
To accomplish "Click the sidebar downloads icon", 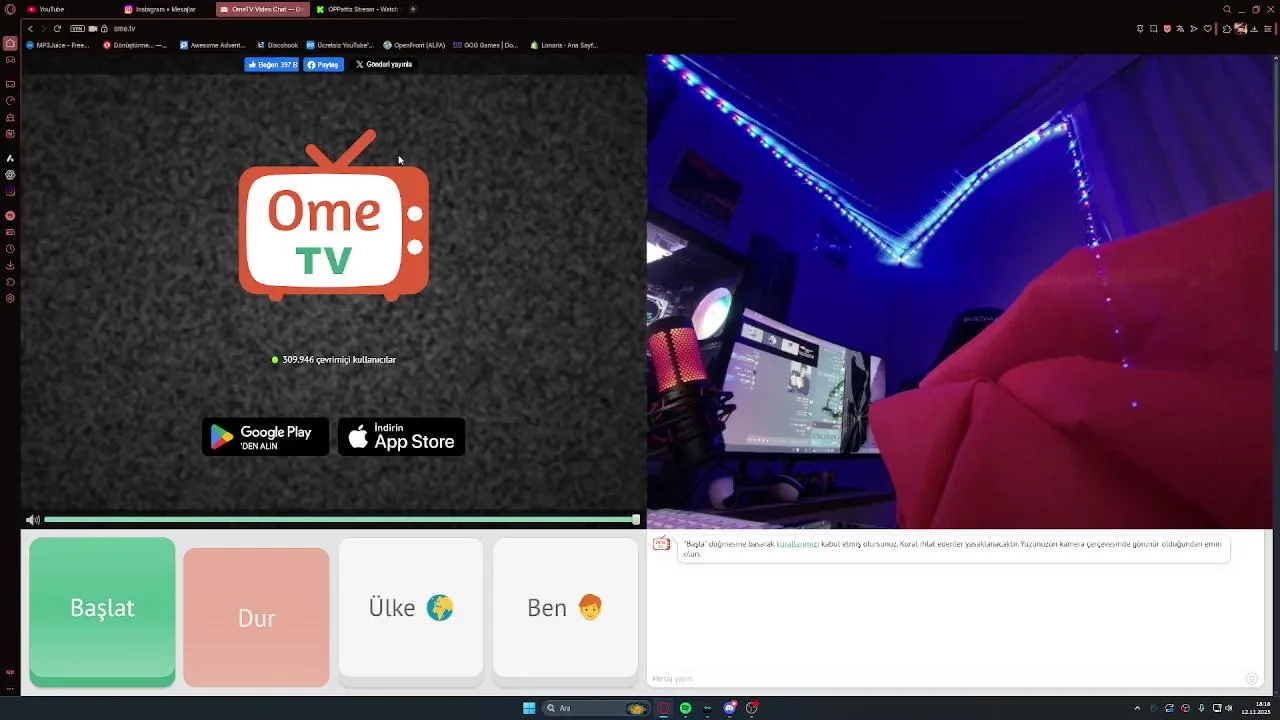I will [x=10, y=265].
